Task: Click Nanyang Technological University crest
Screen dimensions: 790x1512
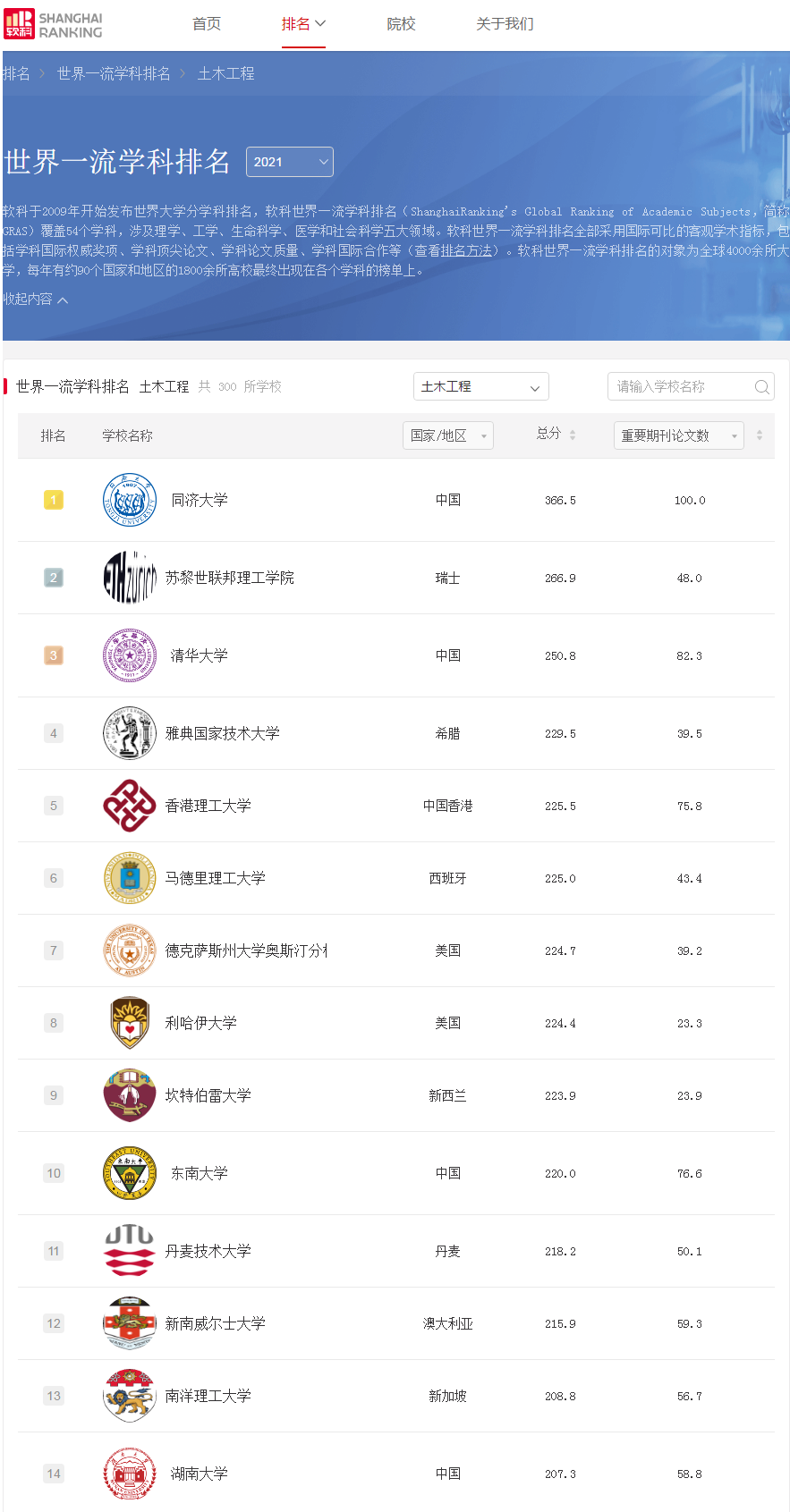Action: [130, 1396]
